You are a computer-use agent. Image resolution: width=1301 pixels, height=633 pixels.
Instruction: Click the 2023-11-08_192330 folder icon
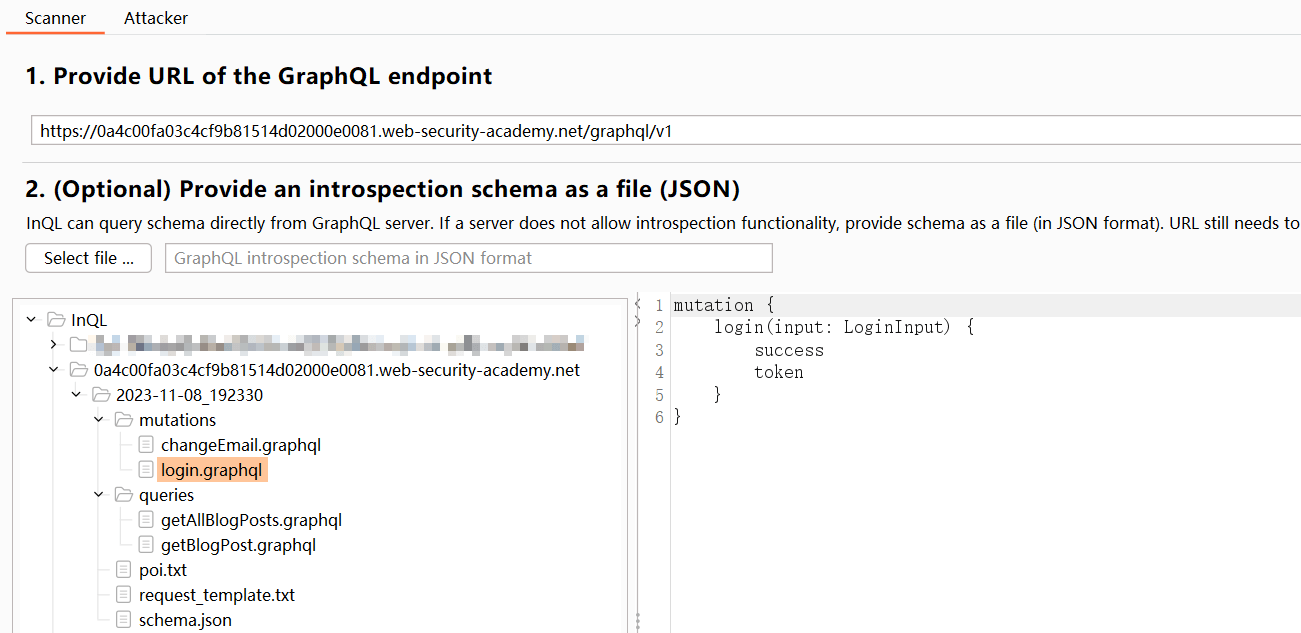pyautogui.click(x=101, y=395)
